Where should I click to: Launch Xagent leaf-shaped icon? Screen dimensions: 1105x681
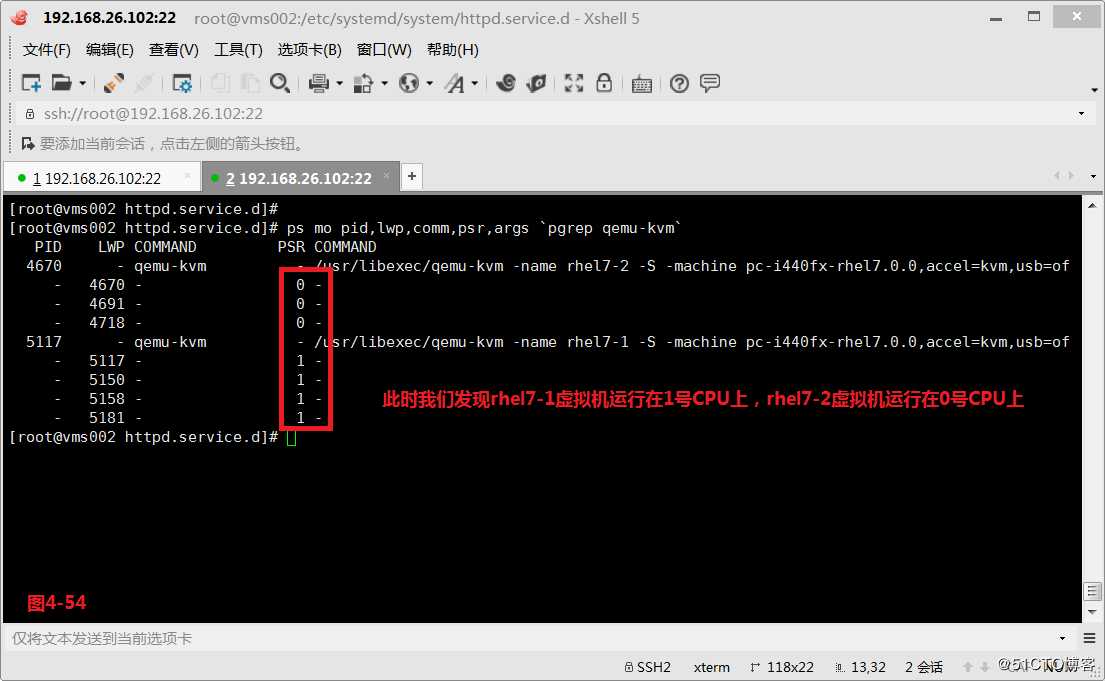tap(536, 83)
